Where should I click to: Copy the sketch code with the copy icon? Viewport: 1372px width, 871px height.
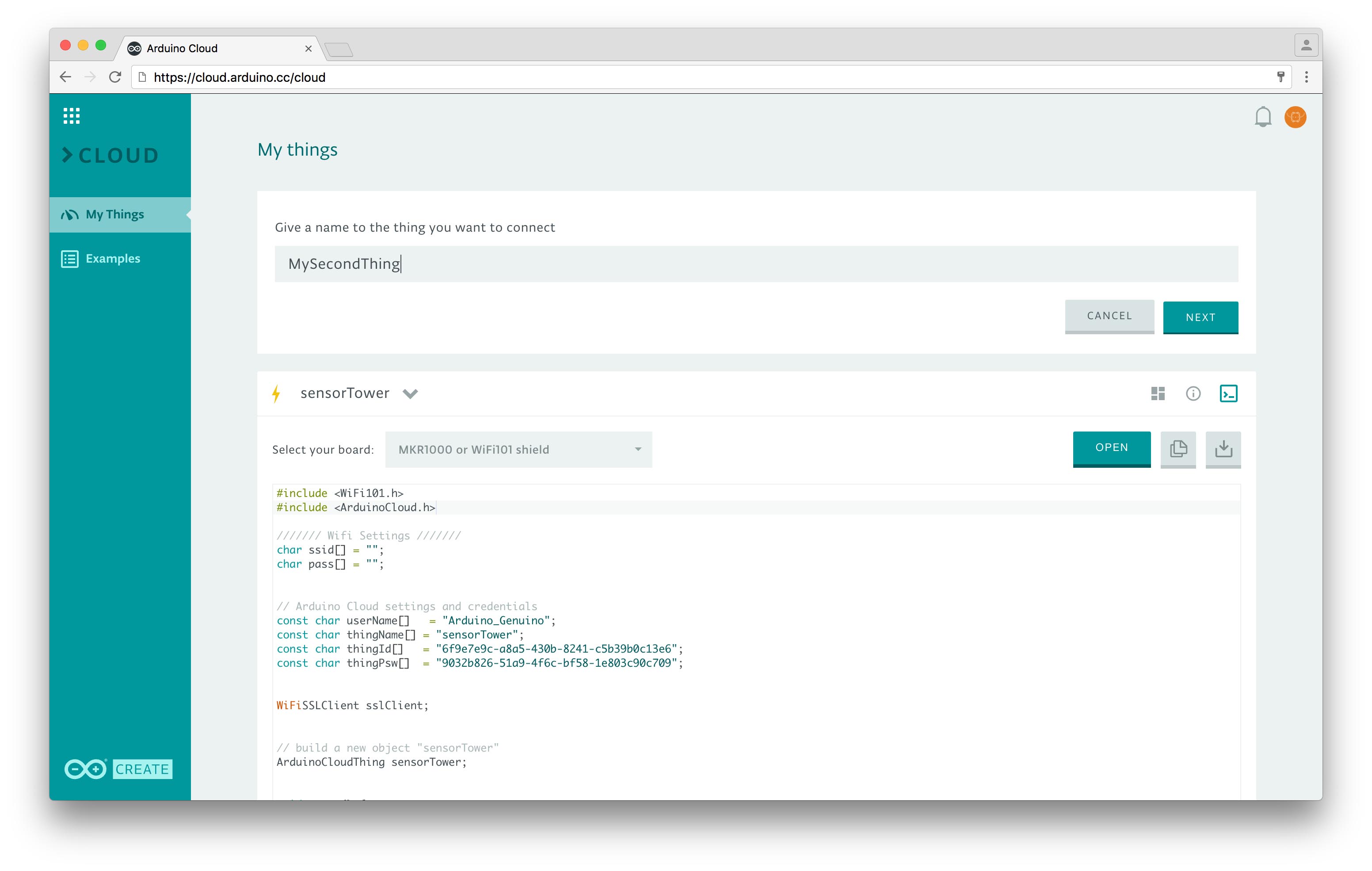click(x=1178, y=449)
